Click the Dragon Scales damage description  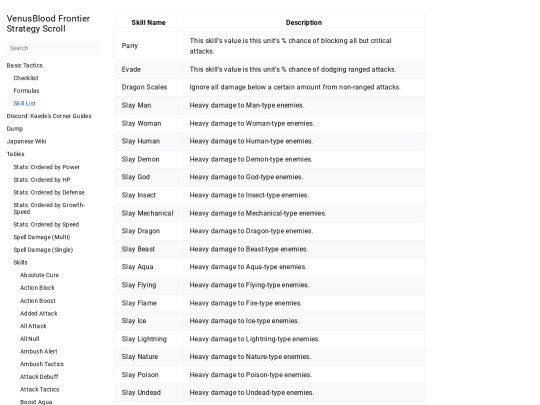coord(295,87)
